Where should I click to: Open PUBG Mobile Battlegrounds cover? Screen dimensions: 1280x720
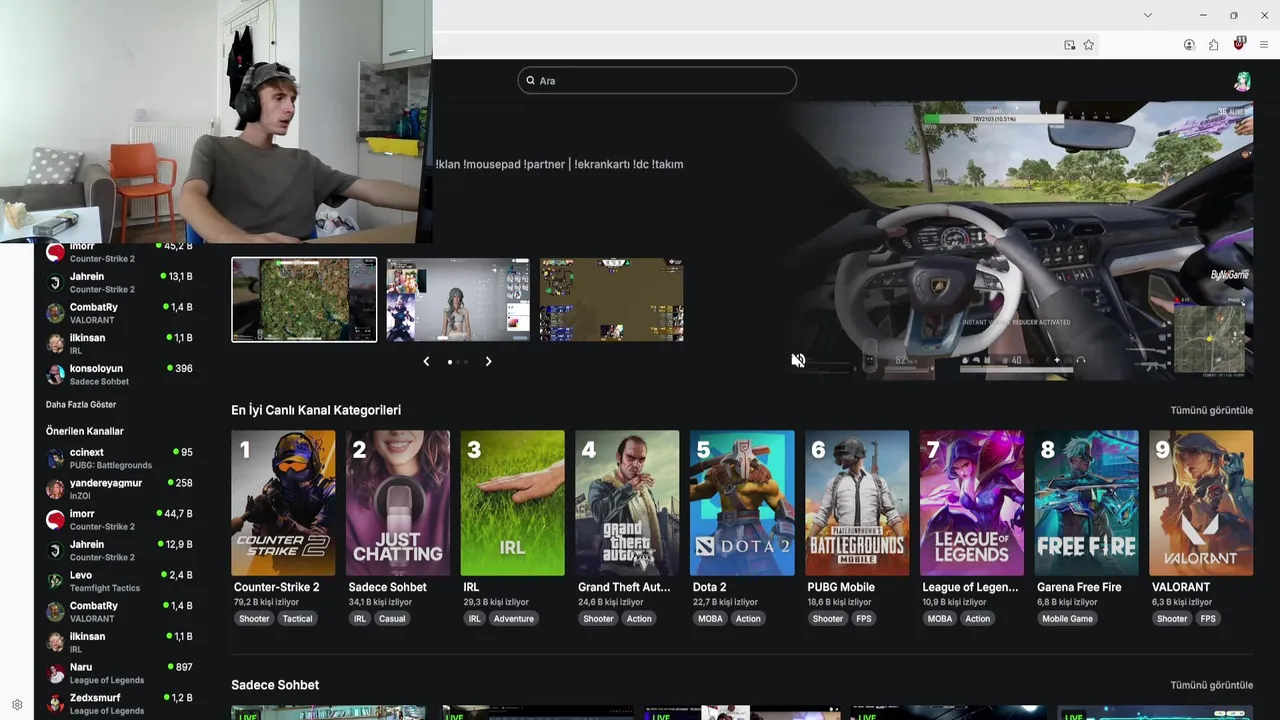point(857,503)
